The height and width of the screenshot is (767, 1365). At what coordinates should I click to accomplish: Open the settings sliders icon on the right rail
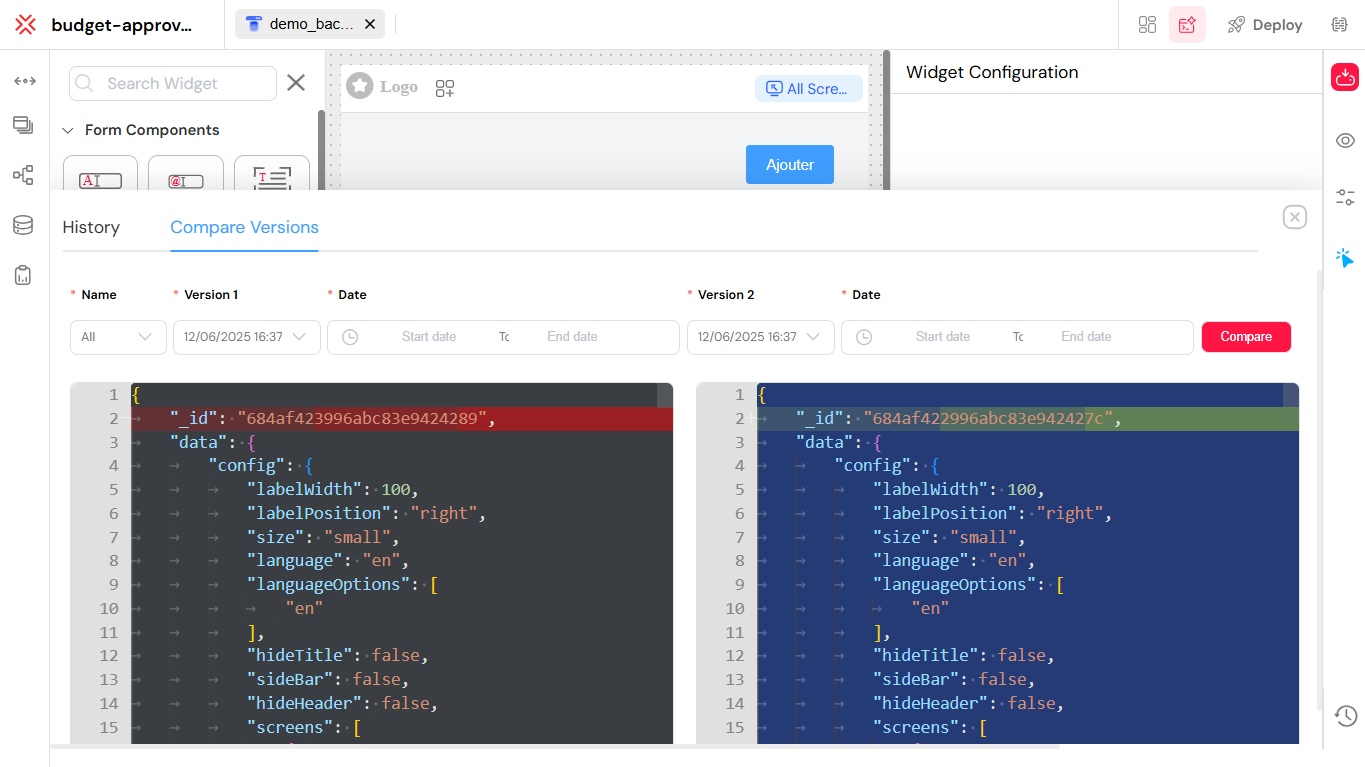click(x=1345, y=196)
